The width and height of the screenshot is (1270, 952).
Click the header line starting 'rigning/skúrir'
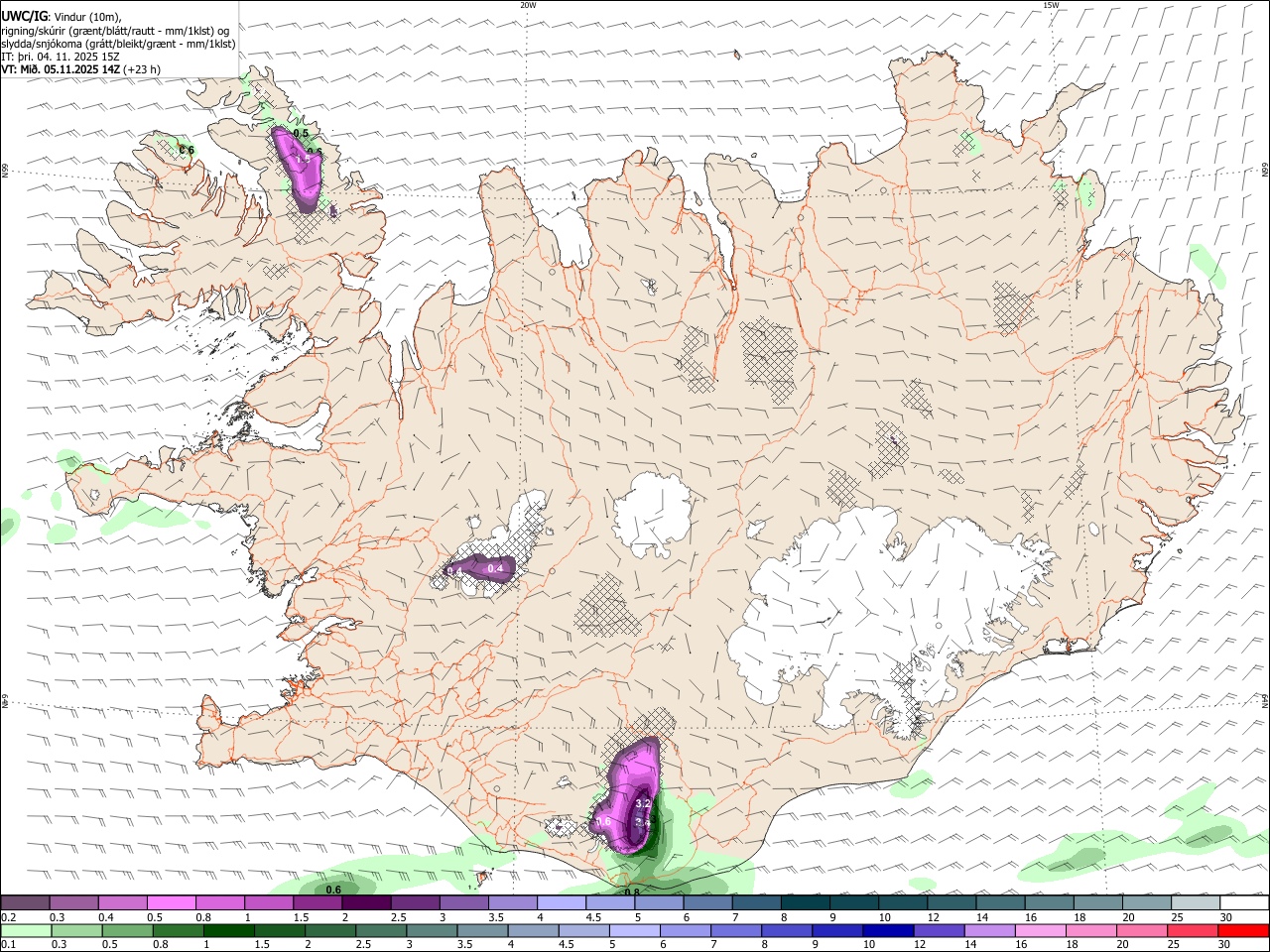pos(115,31)
